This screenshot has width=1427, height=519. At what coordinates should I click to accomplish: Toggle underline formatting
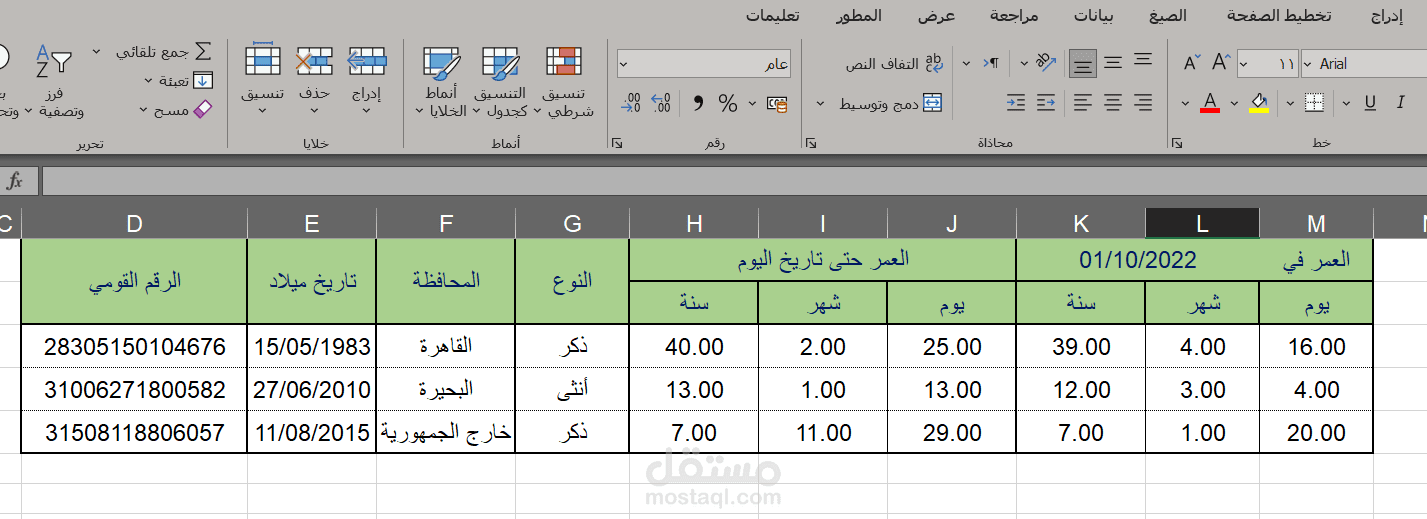pos(1371,103)
